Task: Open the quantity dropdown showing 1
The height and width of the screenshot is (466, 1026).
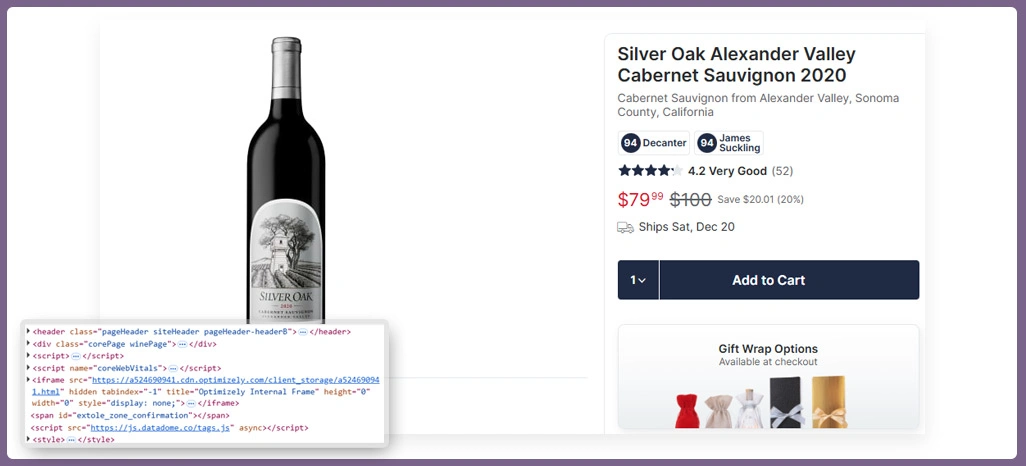Action: (x=638, y=280)
